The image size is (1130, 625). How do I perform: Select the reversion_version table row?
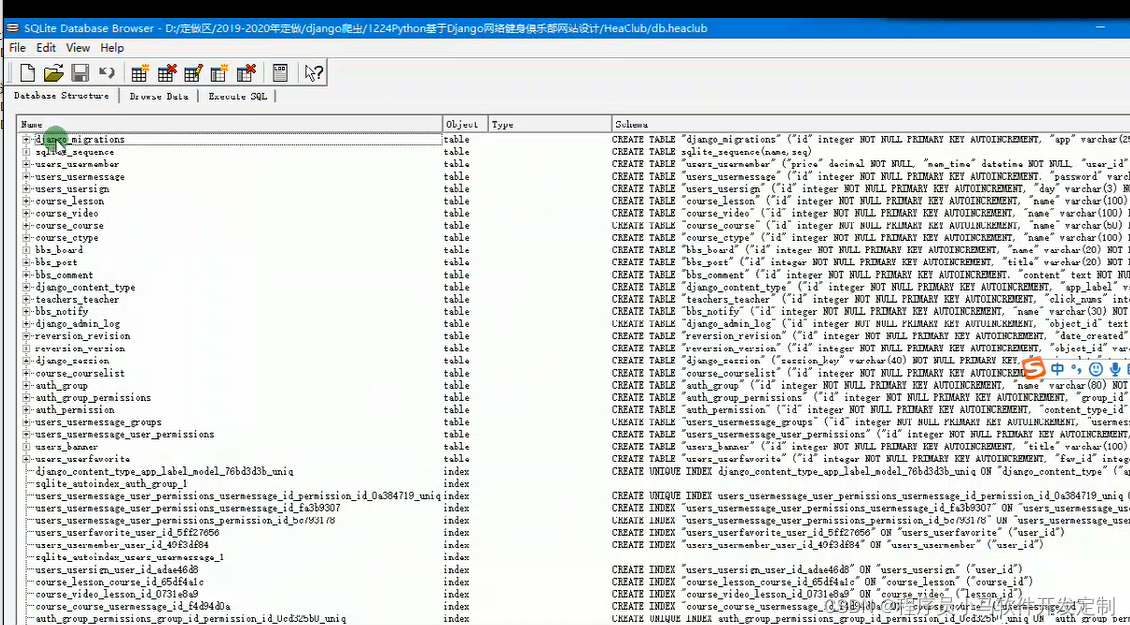point(574,348)
